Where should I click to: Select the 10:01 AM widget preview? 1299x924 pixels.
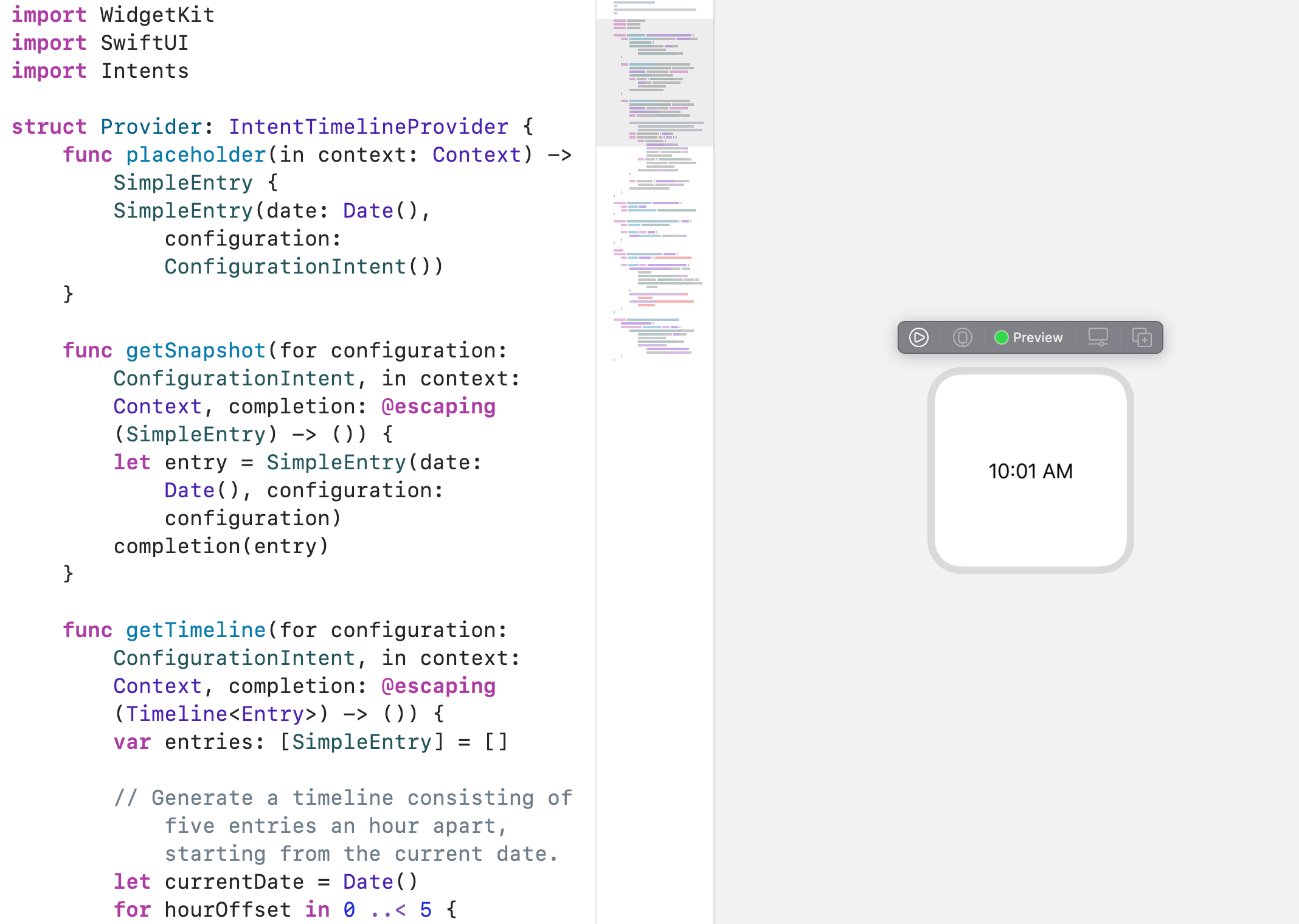(1030, 471)
